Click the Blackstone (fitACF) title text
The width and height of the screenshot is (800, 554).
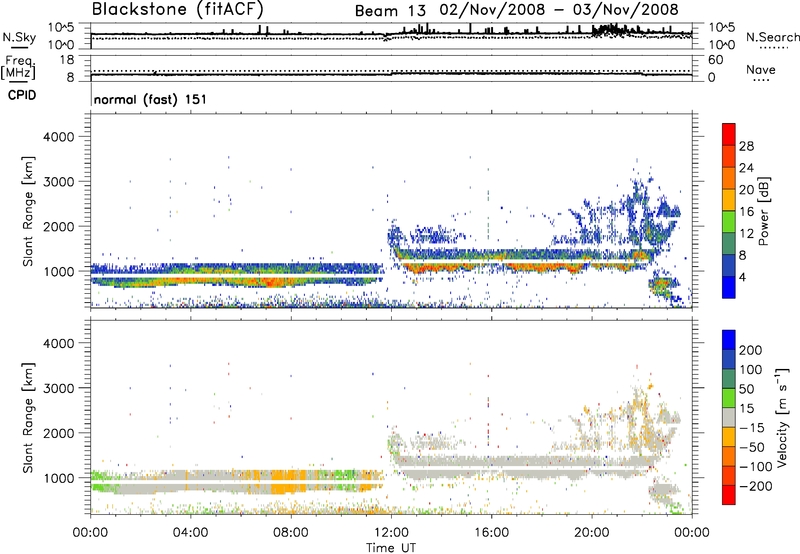coord(178,9)
